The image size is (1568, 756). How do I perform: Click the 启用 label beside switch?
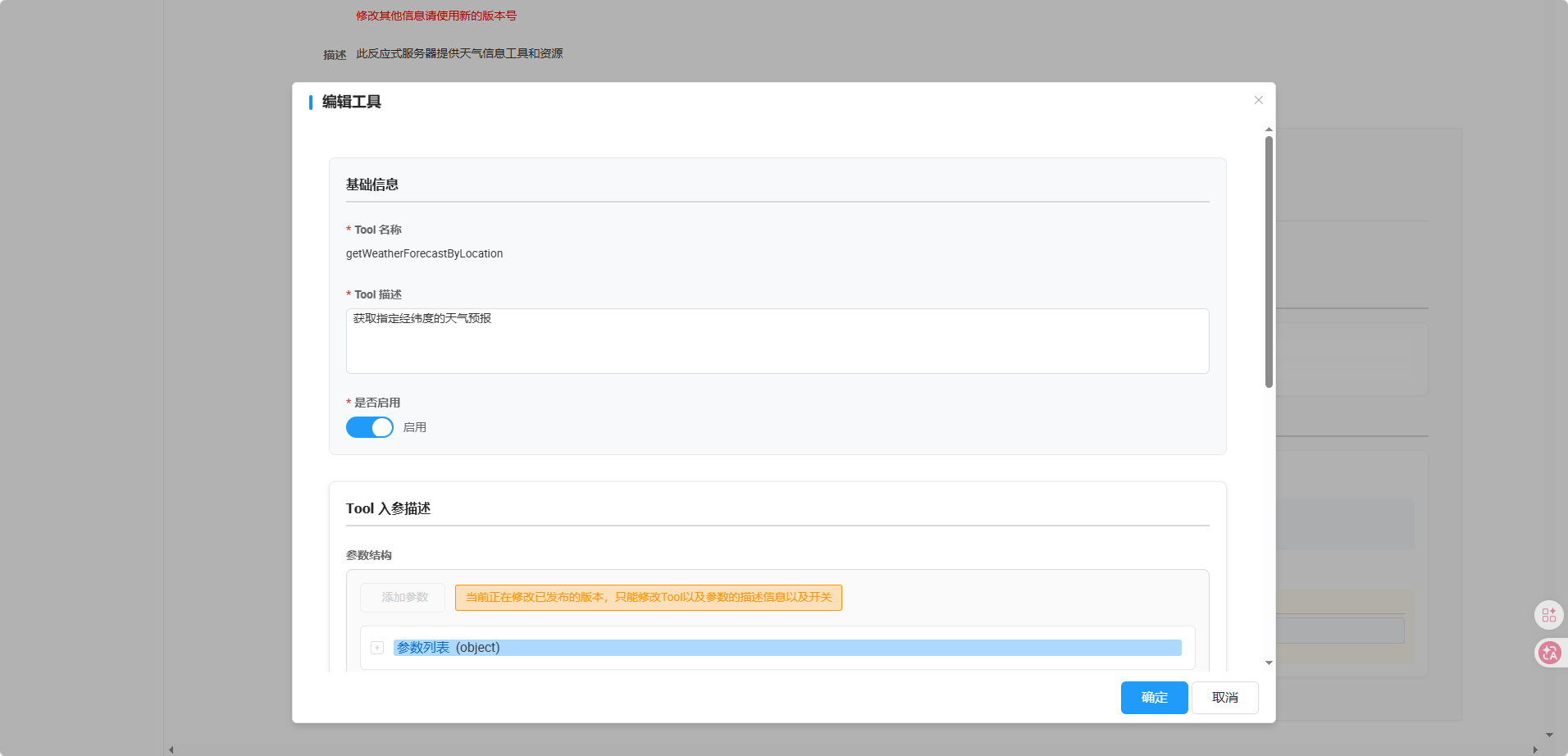coord(415,427)
